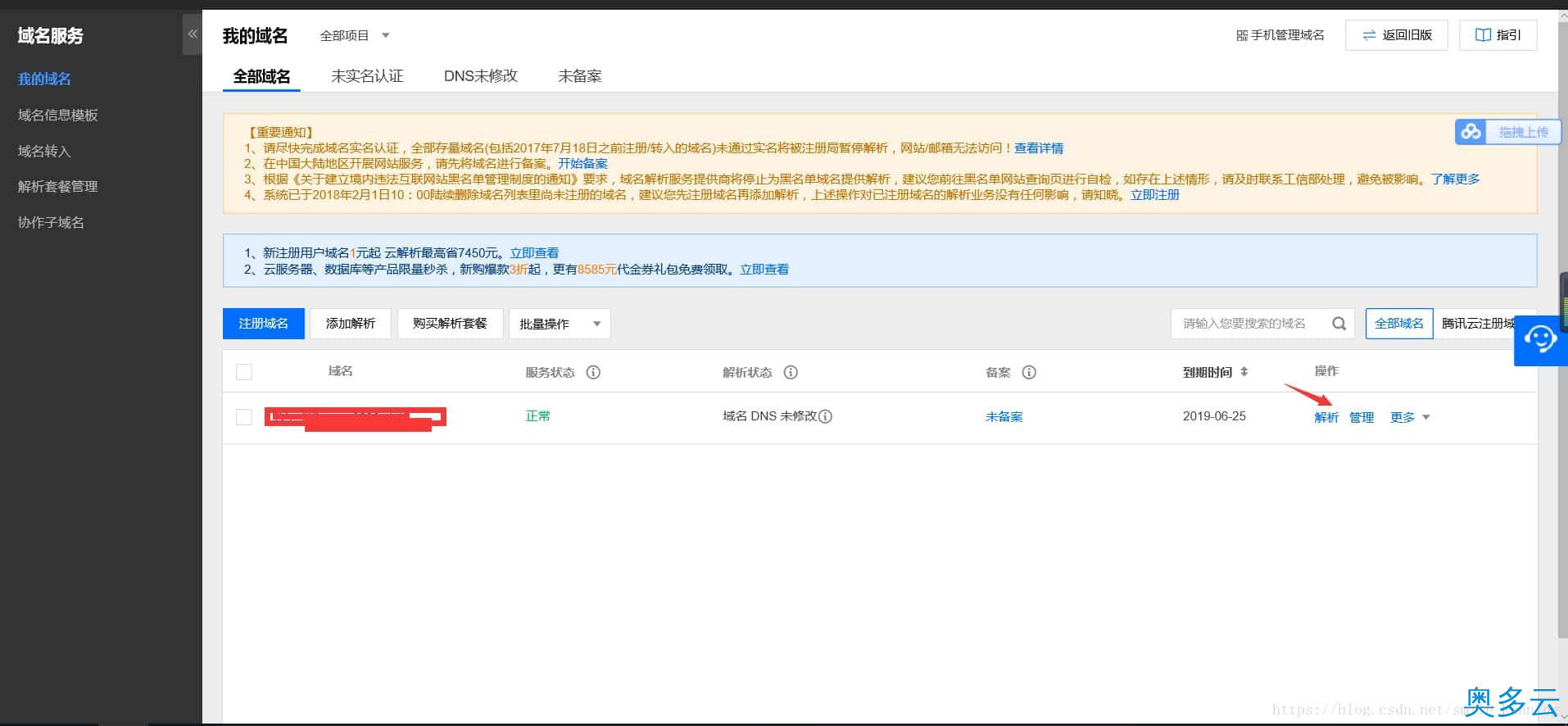Viewport: 1568px width, 726px height.
Task: Open the 开始备案 link in the notice
Action: point(583,164)
